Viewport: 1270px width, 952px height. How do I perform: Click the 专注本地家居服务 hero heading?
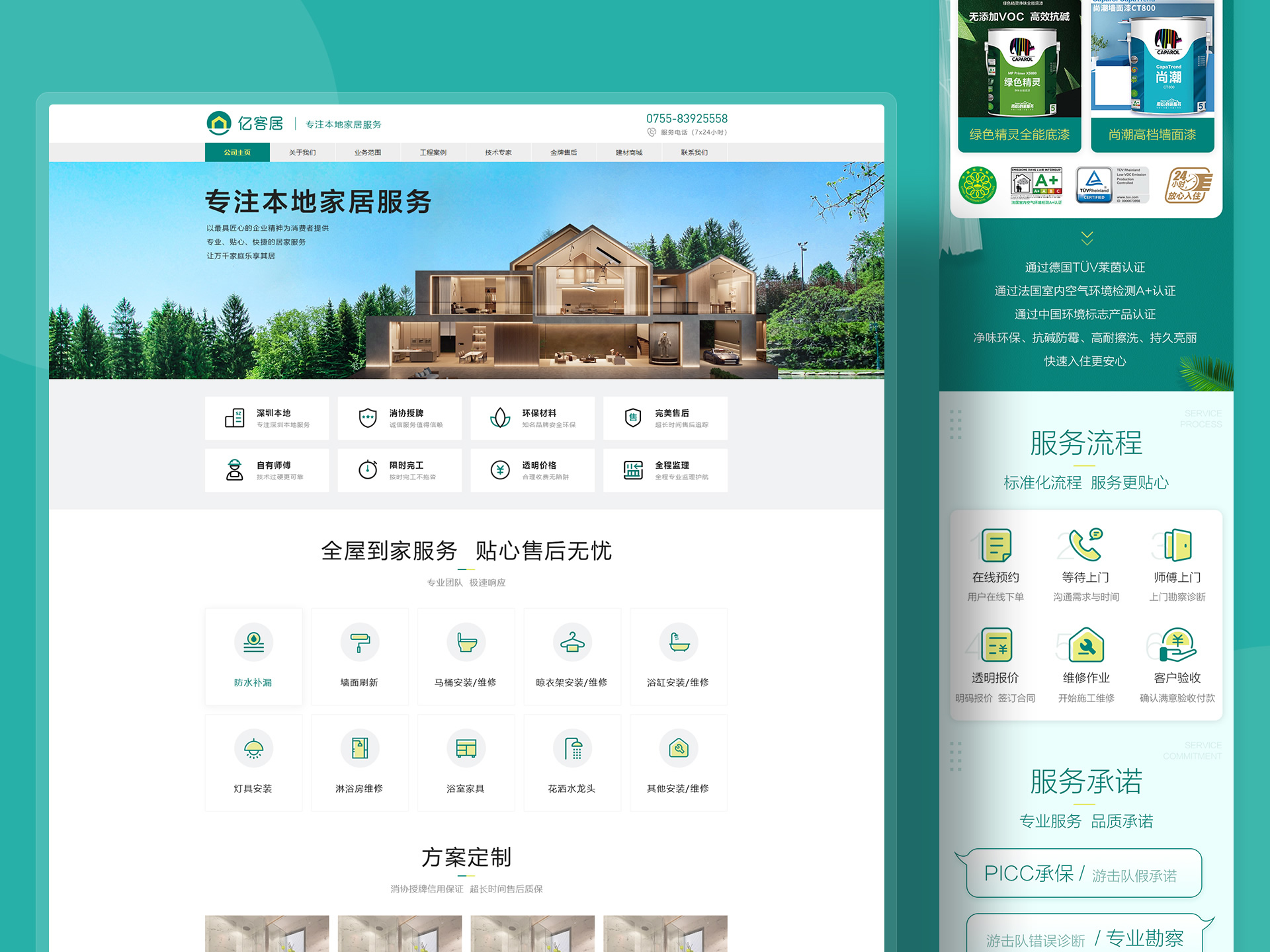click(x=318, y=202)
